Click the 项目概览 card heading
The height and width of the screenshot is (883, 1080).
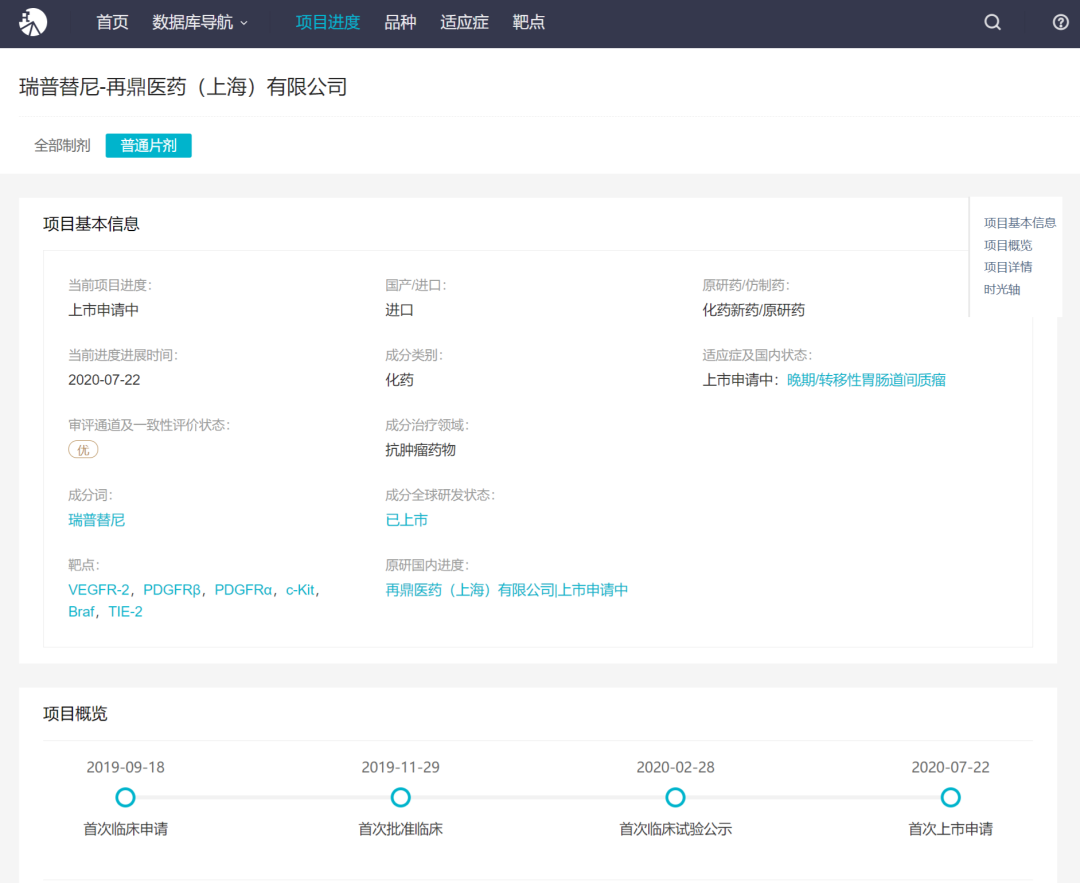tap(75, 714)
